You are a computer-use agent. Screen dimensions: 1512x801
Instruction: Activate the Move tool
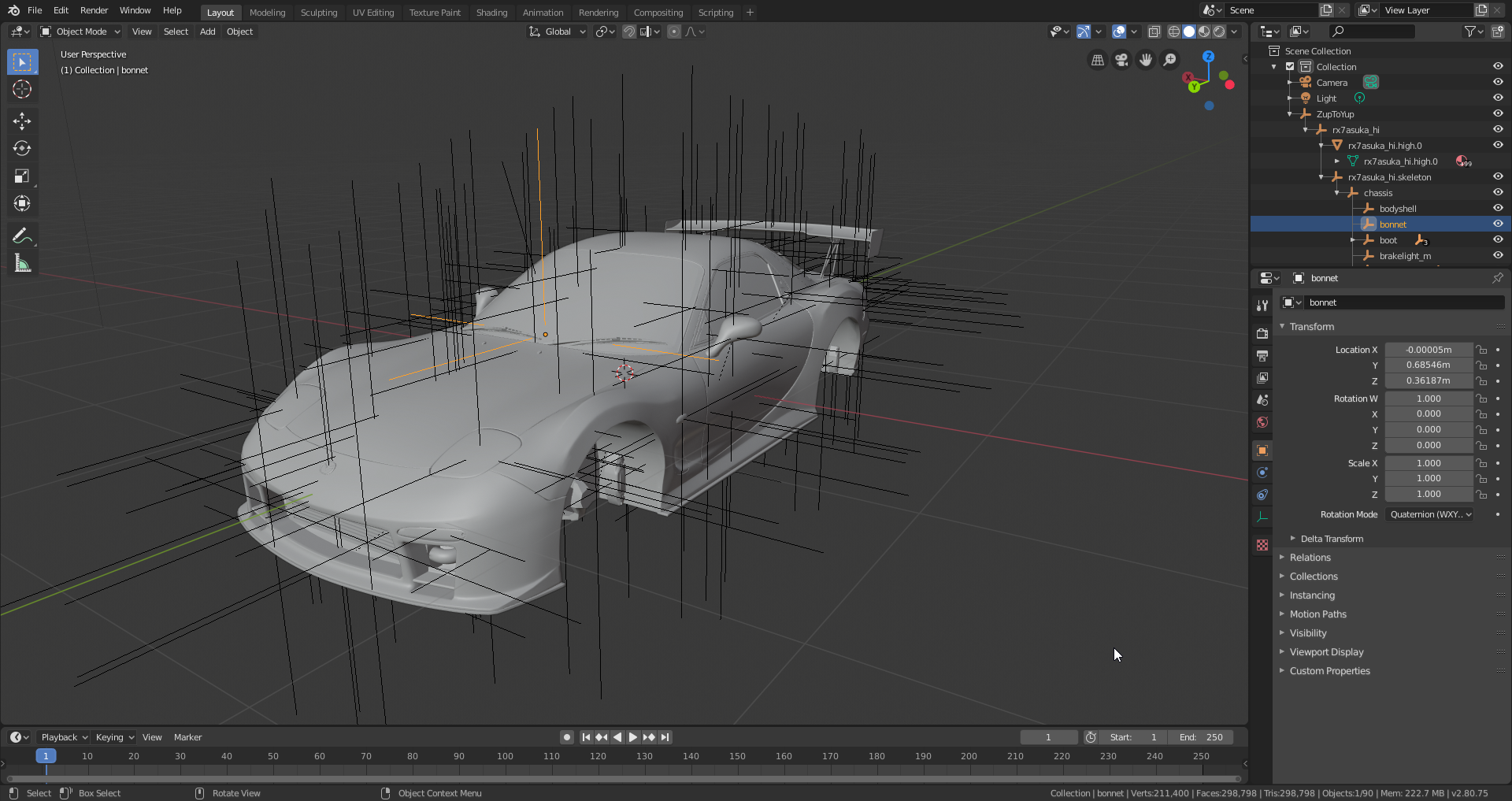(x=22, y=121)
